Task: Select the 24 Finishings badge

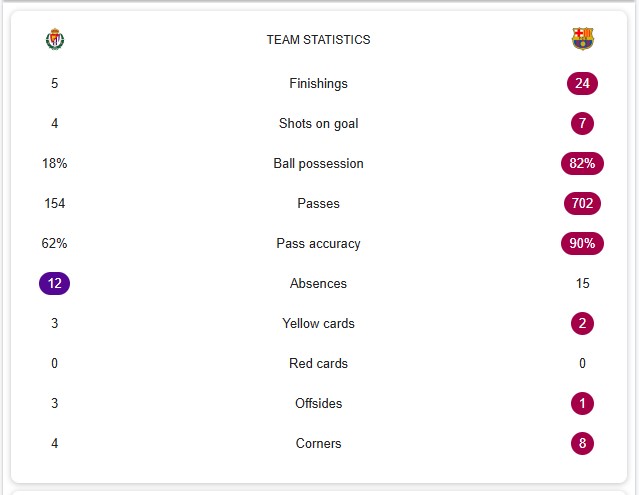Action: (582, 84)
